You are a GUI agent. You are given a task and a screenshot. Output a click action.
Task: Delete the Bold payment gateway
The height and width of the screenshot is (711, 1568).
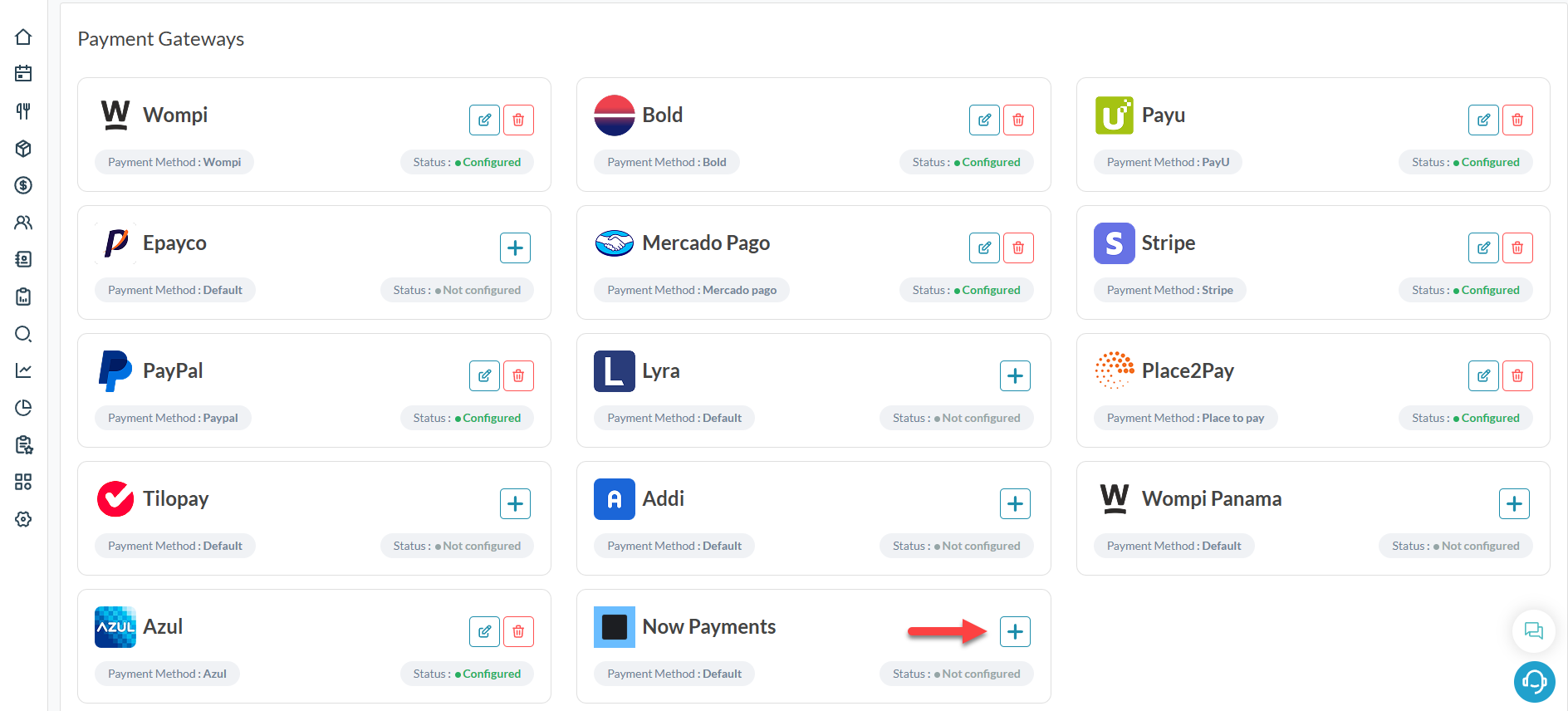point(1017,120)
